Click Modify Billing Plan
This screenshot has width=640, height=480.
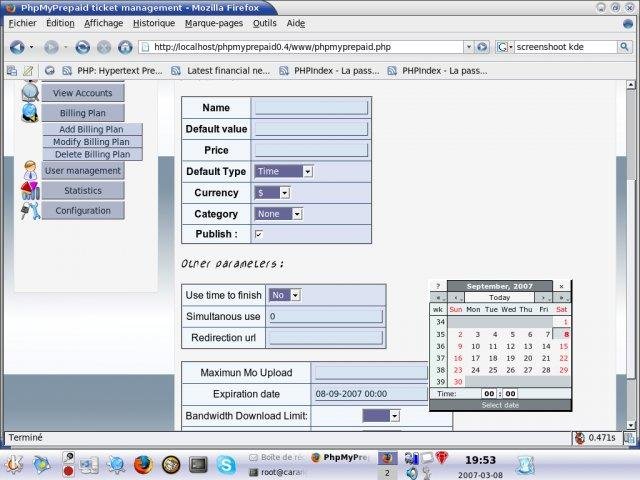click(93, 142)
